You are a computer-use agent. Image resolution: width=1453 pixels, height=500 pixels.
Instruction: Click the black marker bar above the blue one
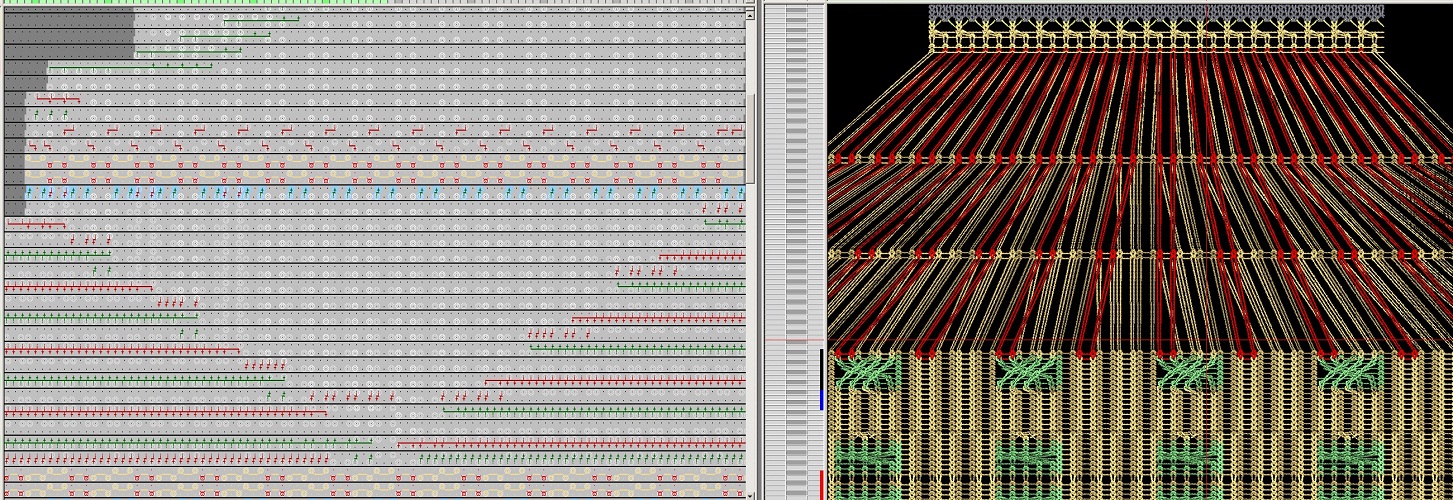[821, 366]
